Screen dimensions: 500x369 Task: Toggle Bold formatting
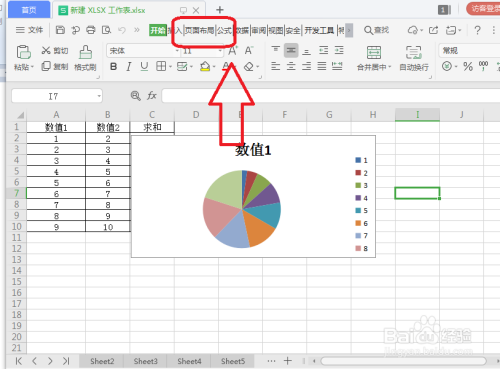[113, 66]
